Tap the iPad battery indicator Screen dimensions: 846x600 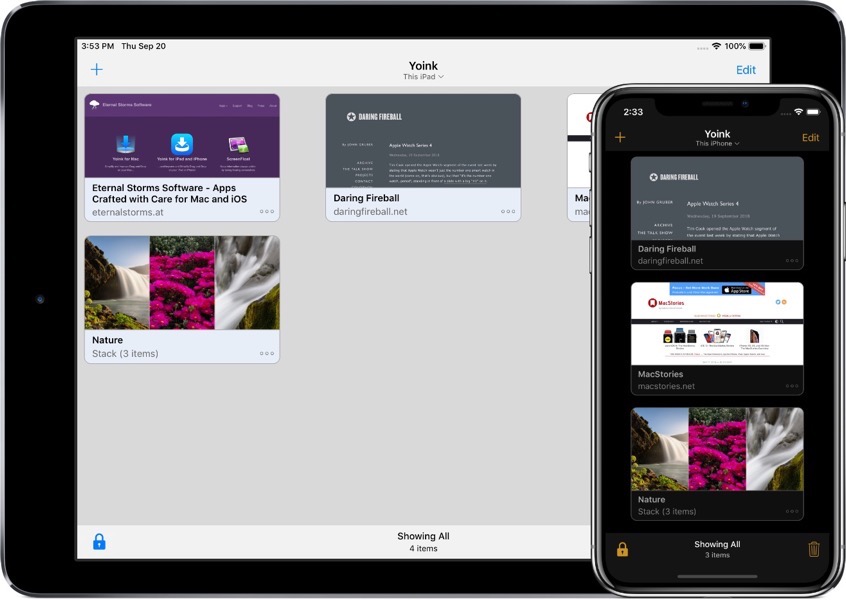click(757, 46)
